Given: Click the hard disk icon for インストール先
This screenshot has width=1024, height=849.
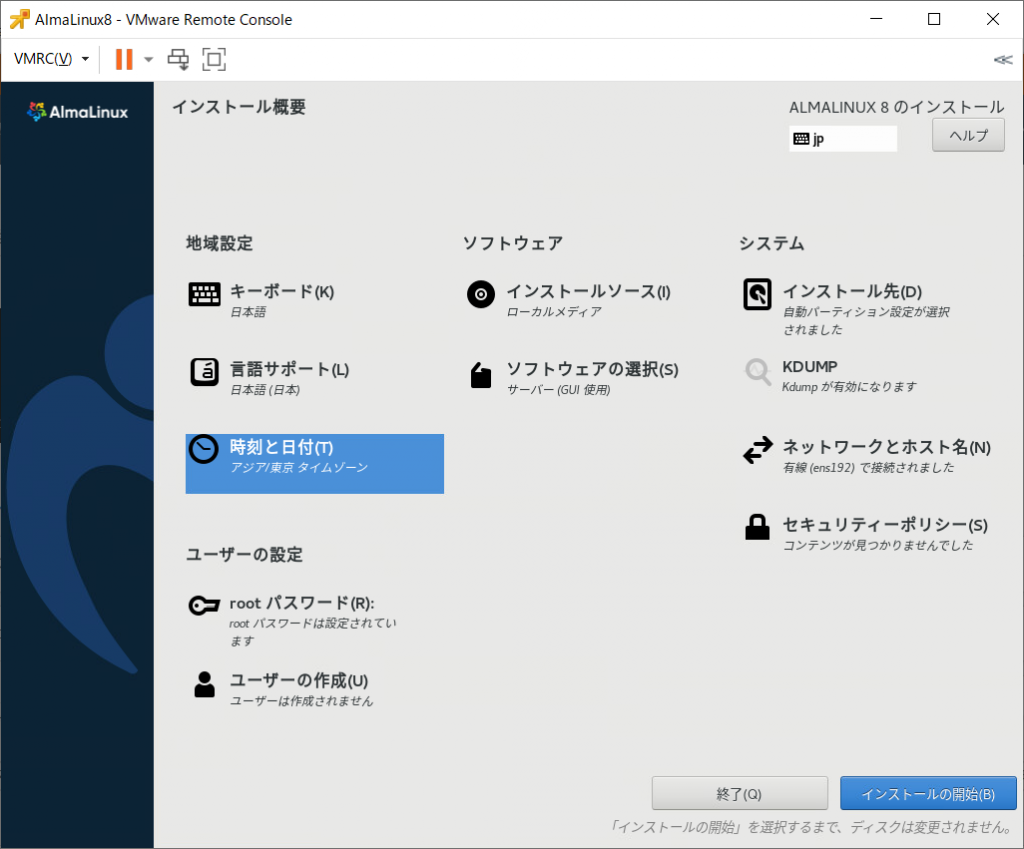Looking at the screenshot, I should pos(758,295).
